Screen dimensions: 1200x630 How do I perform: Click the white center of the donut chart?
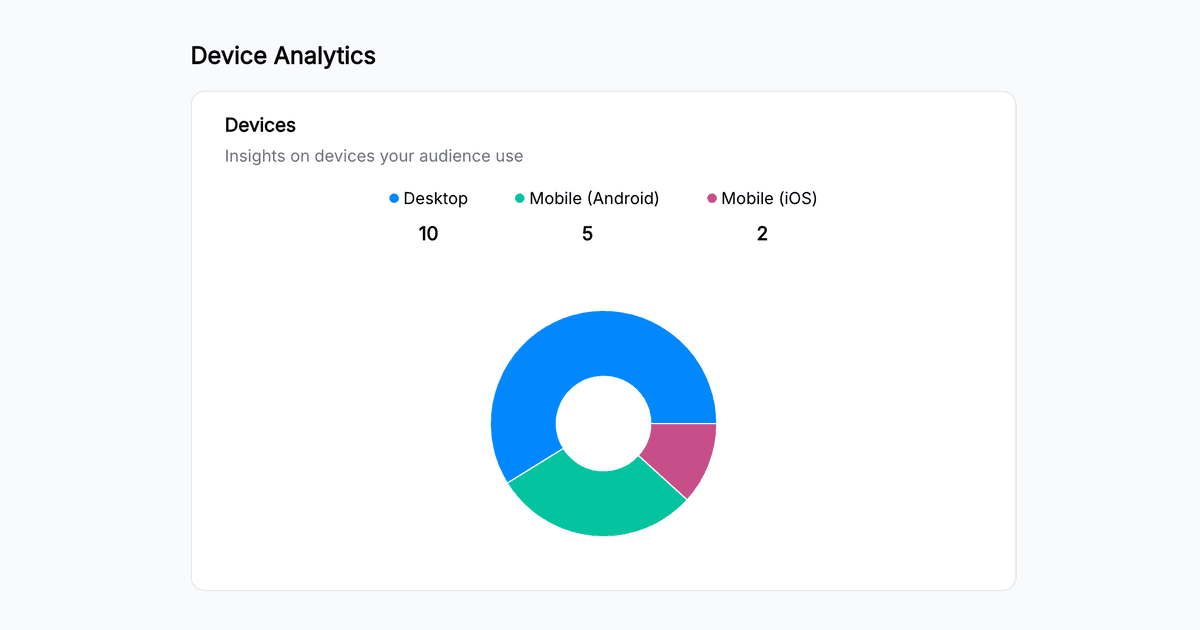(603, 423)
